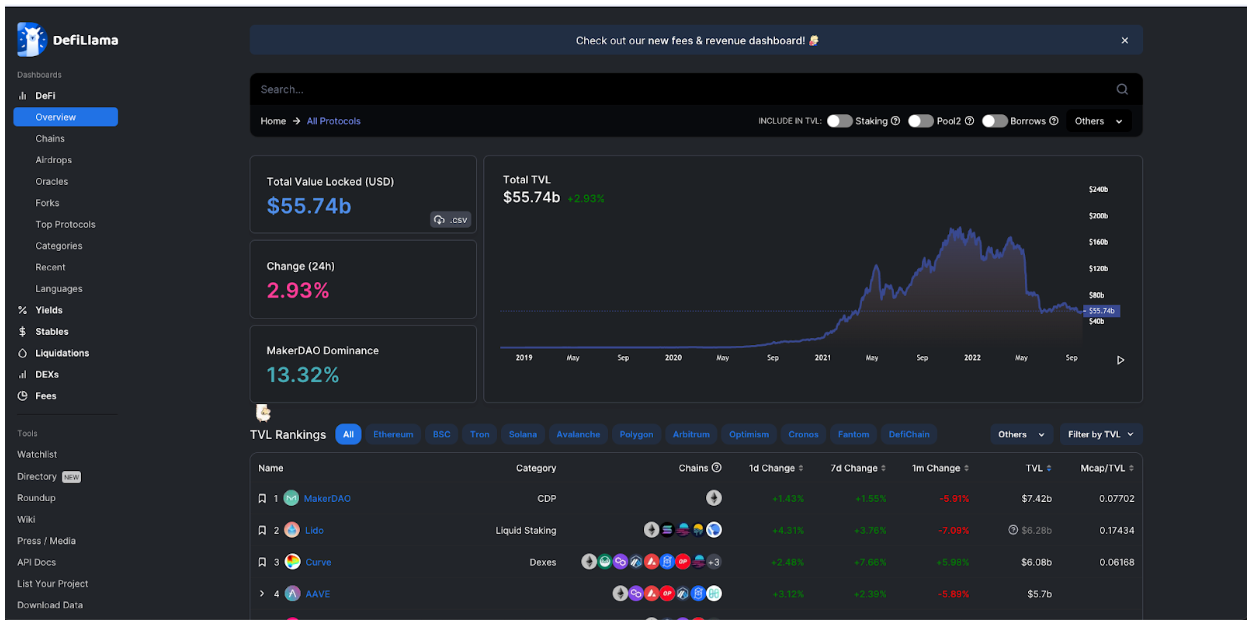
Task: Enable the Staking toggle
Action: (839, 121)
